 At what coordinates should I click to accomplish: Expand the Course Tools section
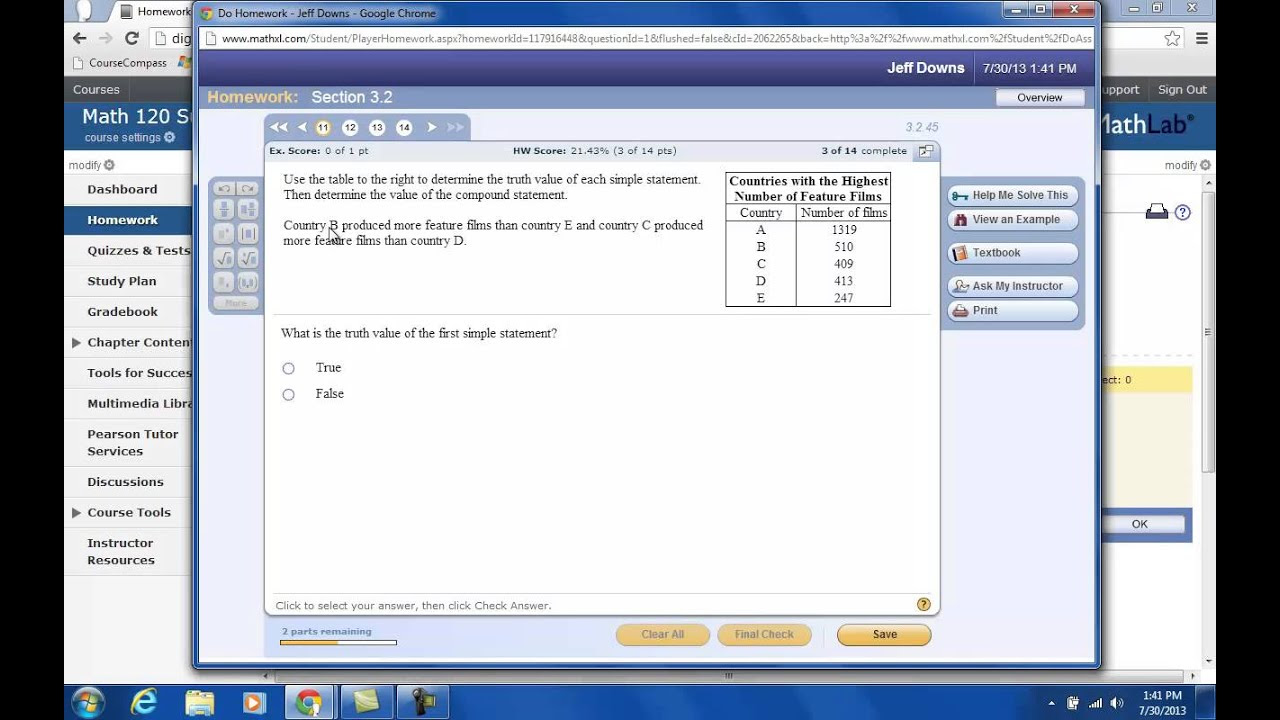point(75,512)
